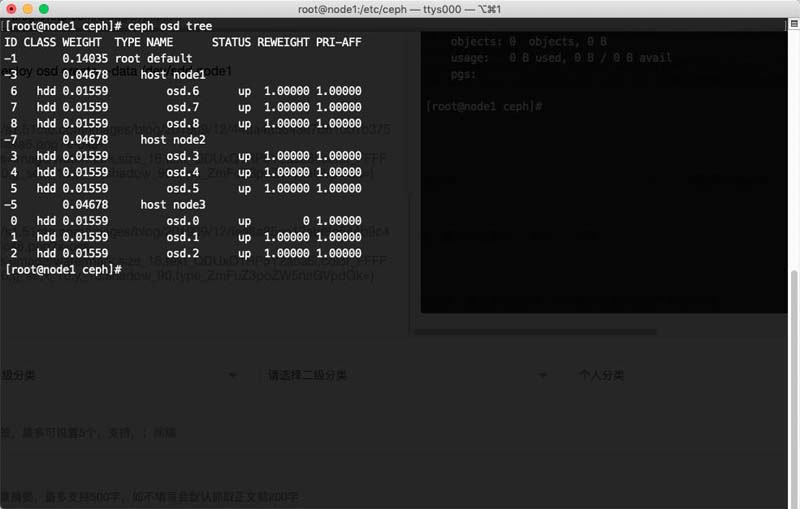The image size is (800, 509).
Task: Click the red close window button
Action: pyautogui.click(x=11, y=9)
